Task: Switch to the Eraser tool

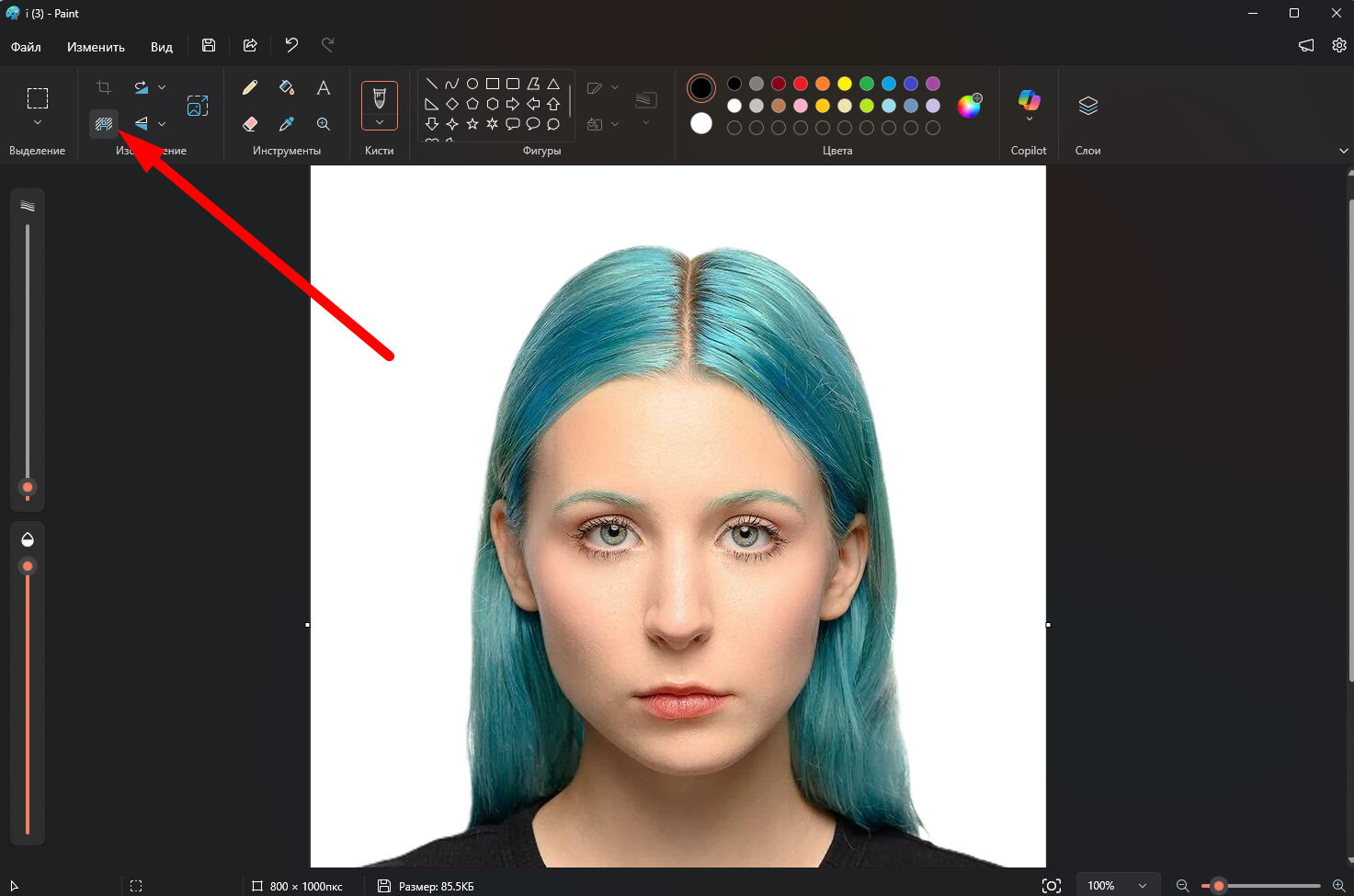Action: [250, 123]
